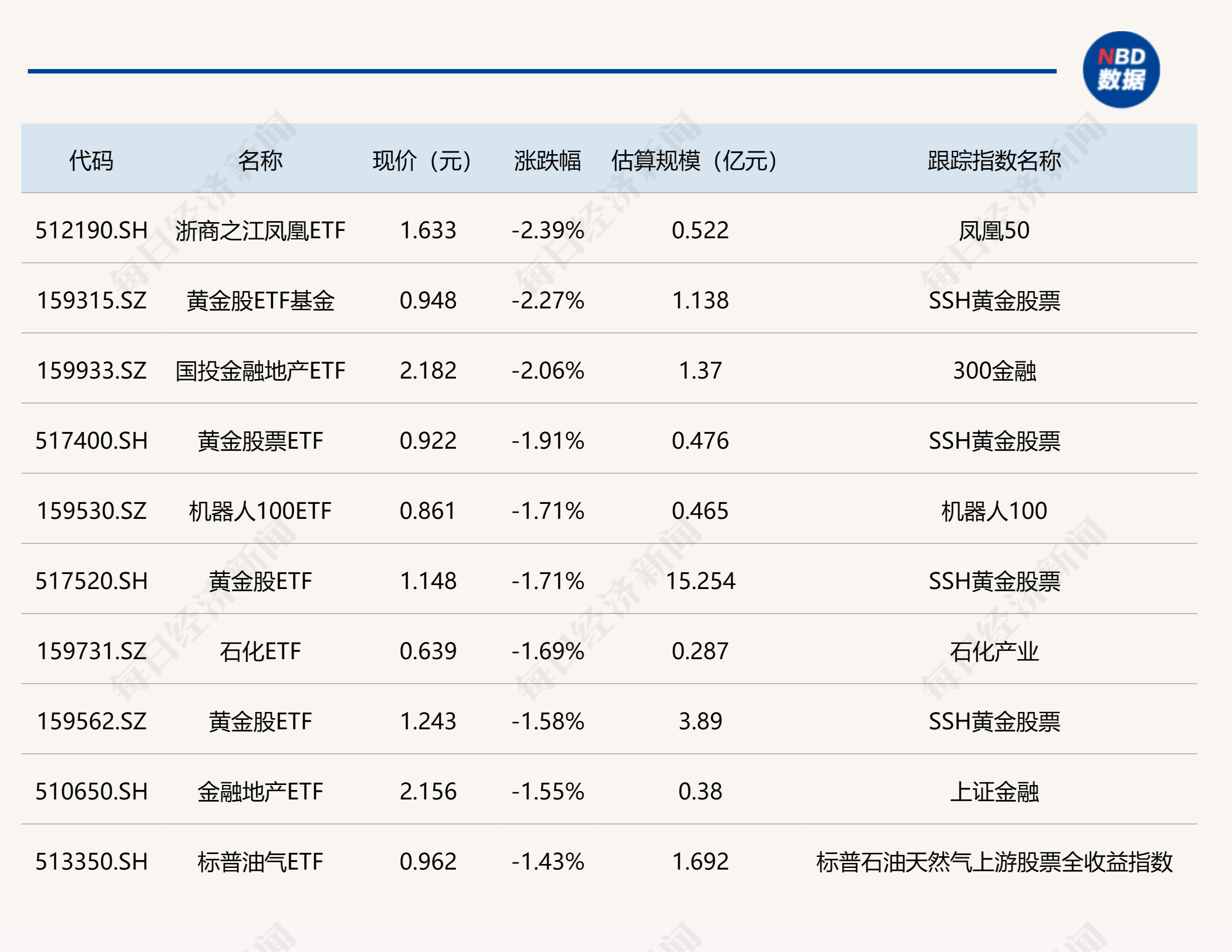The width and height of the screenshot is (1232, 952).
Task: Select price value 0.861
Action: coord(428,511)
